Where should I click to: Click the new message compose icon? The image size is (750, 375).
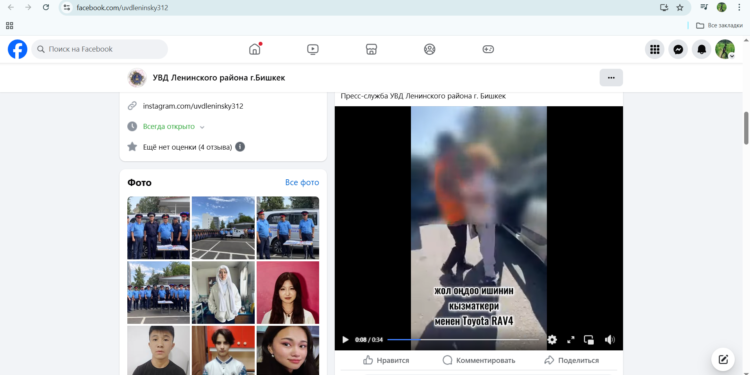[x=723, y=359]
